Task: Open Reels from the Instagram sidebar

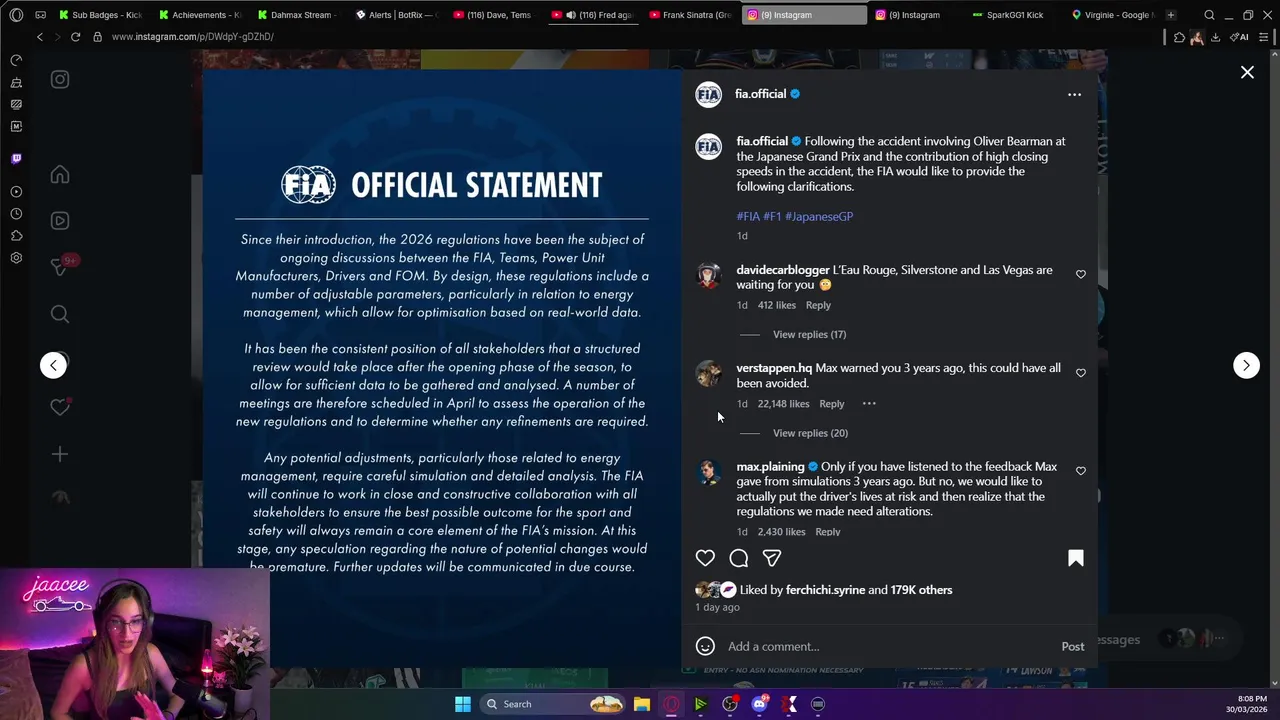Action: (60, 221)
